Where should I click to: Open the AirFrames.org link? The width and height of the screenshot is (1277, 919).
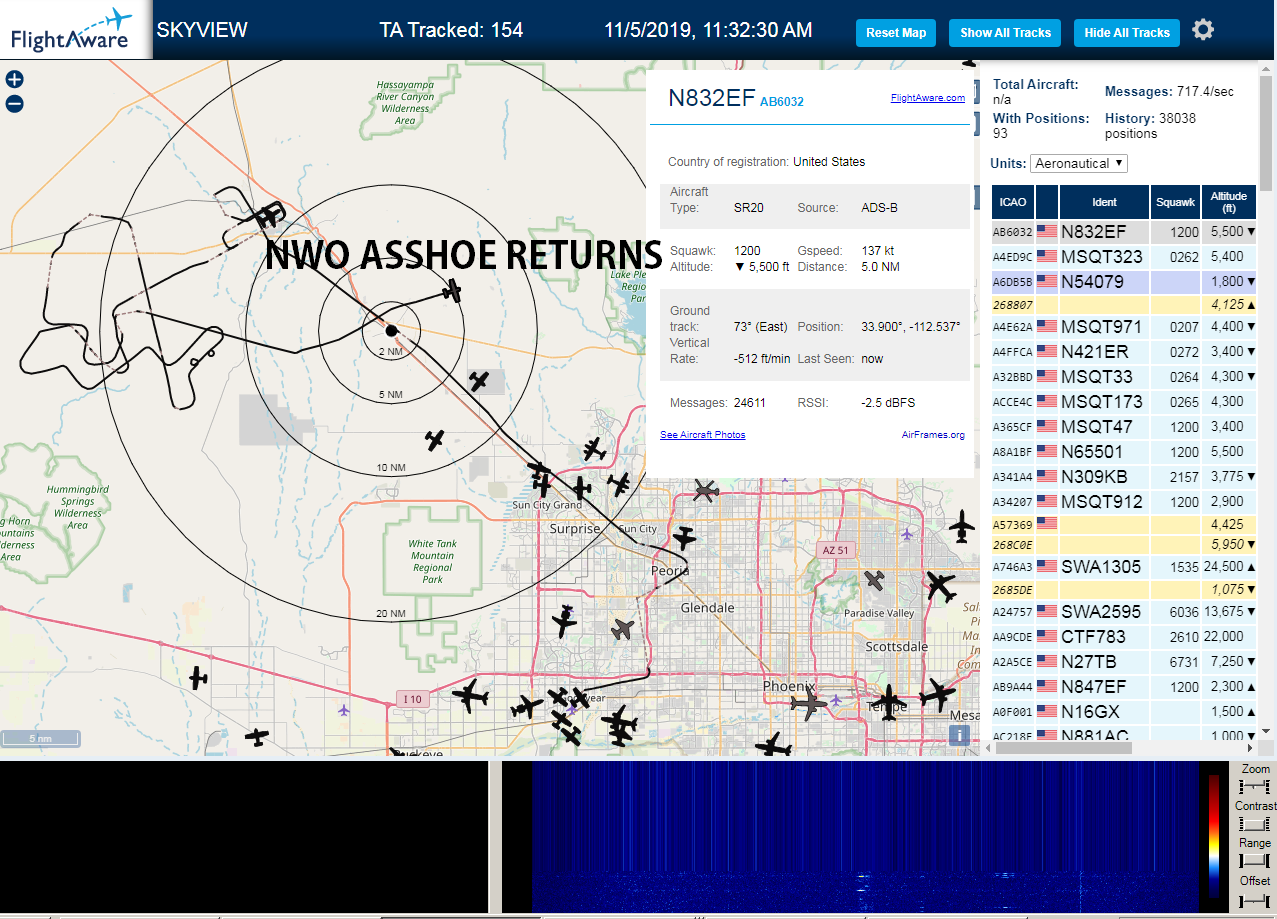pos(933,435)
